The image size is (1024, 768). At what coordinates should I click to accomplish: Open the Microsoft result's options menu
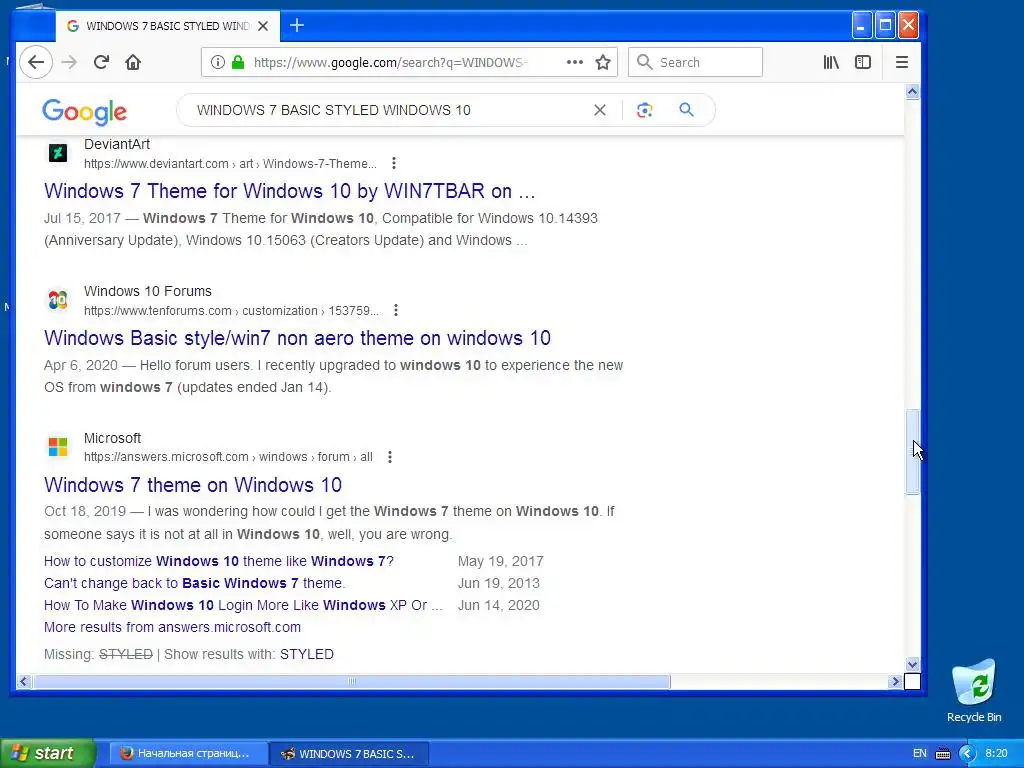coord(390,457)
